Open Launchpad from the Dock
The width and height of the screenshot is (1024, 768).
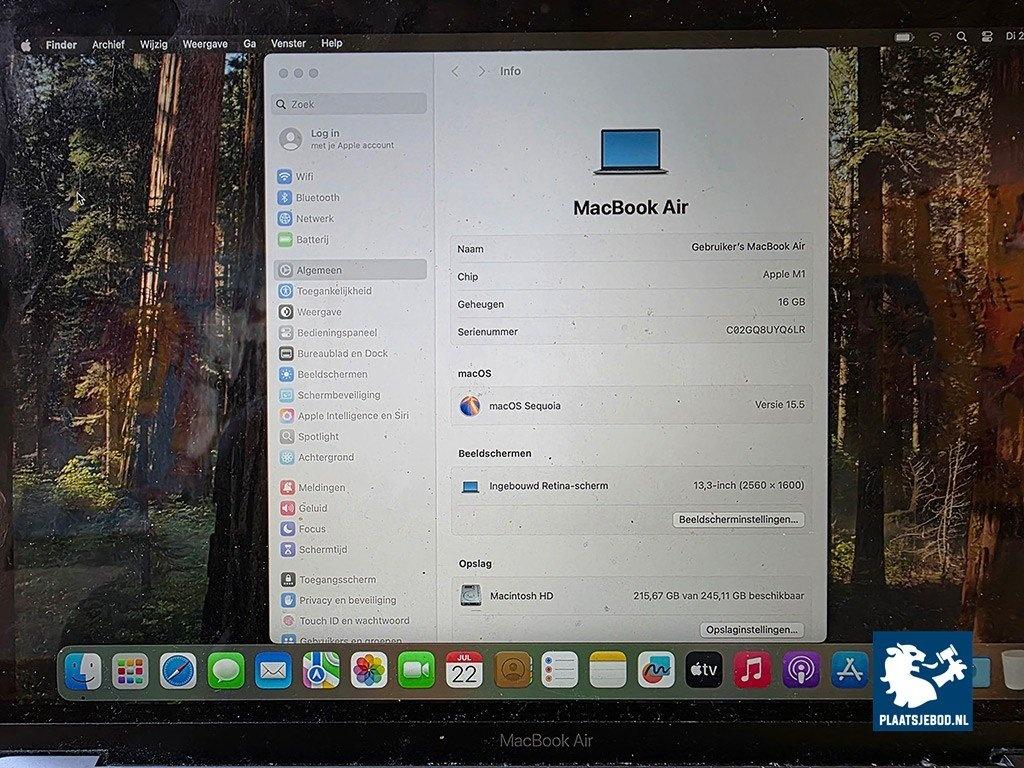[x=130, y=671]
